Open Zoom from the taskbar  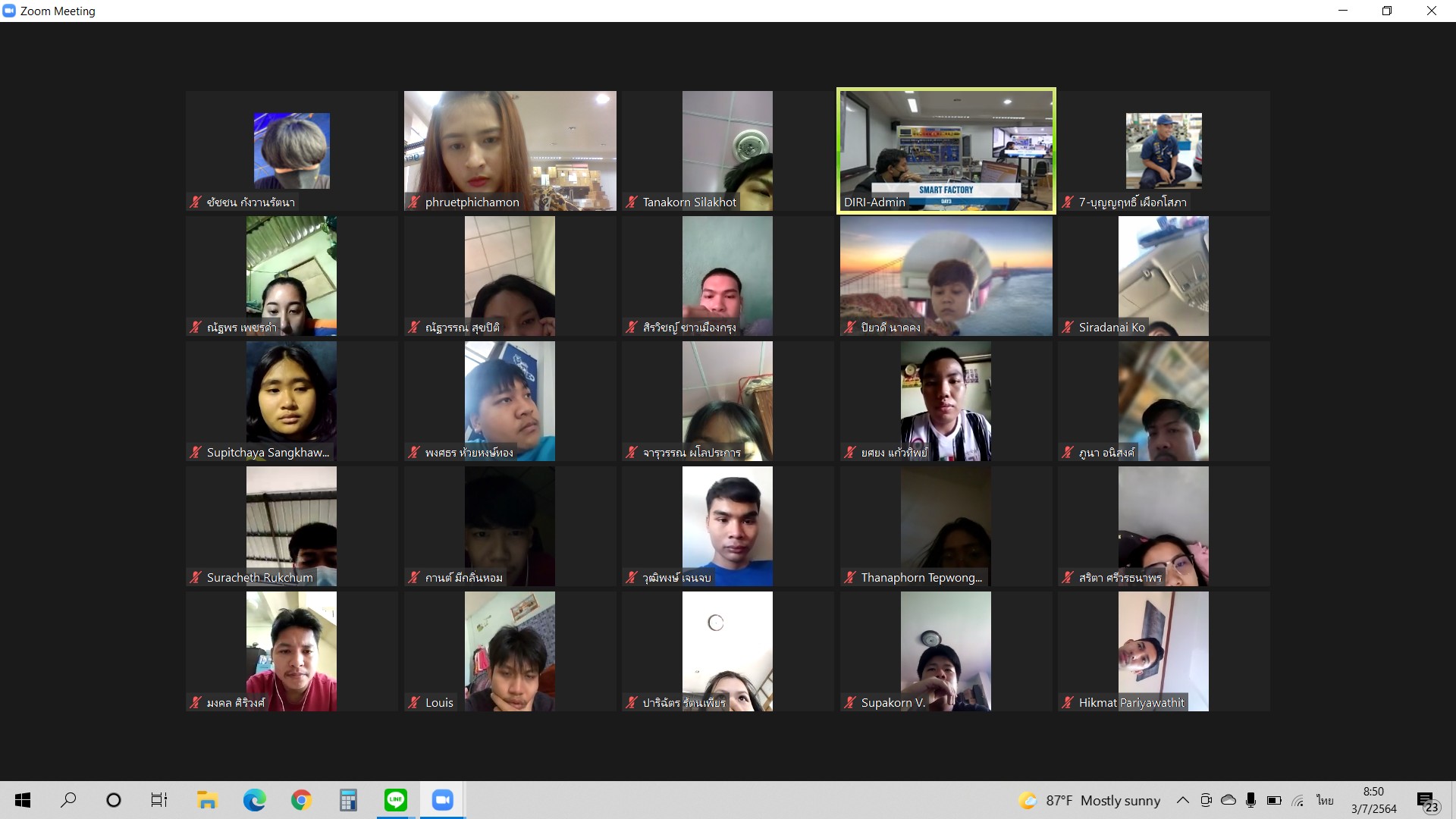(x=442, y=800)
